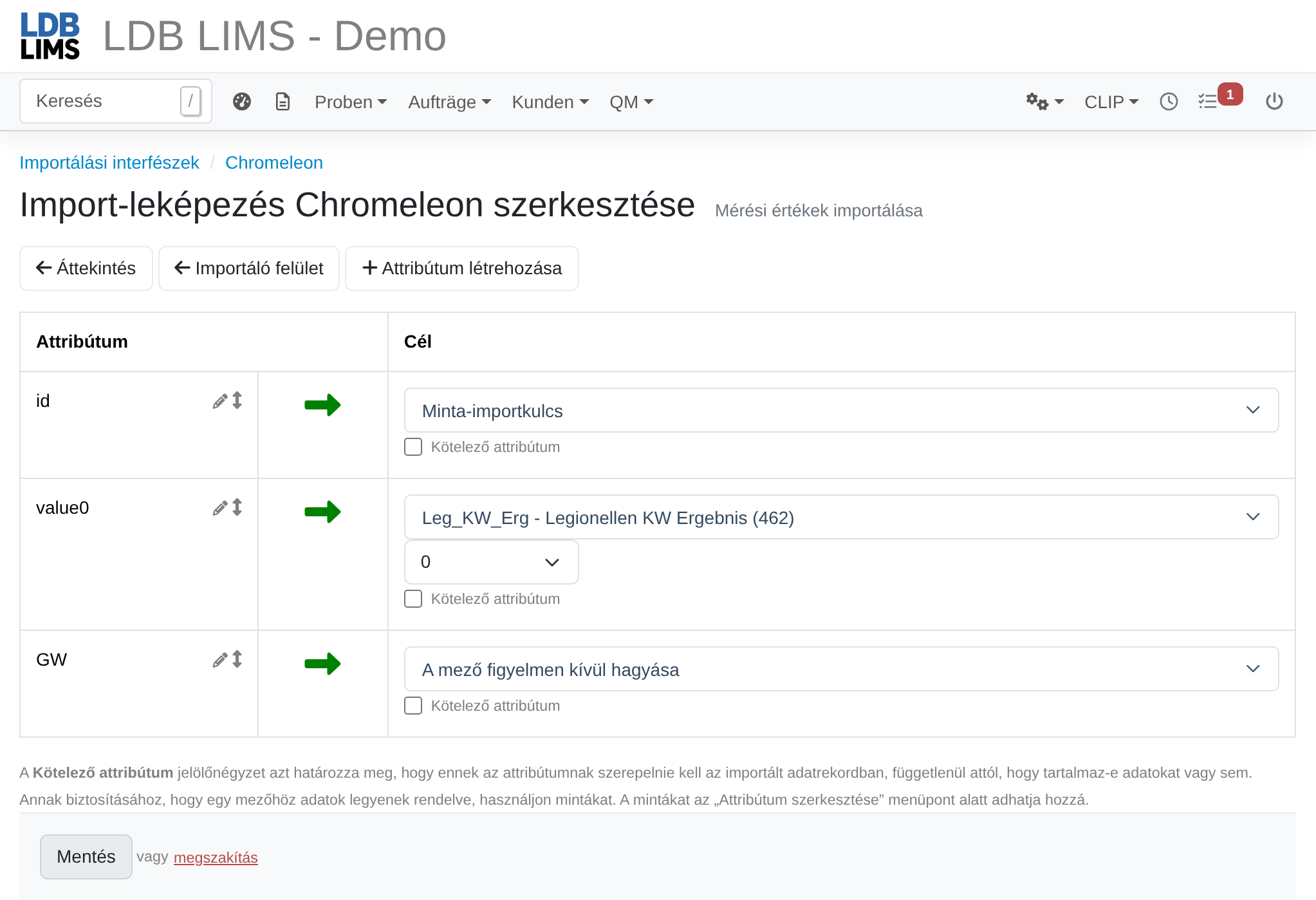This screenshot has height=900, width=1316.
Task: Open the Kunden menu
Action: 550,102
